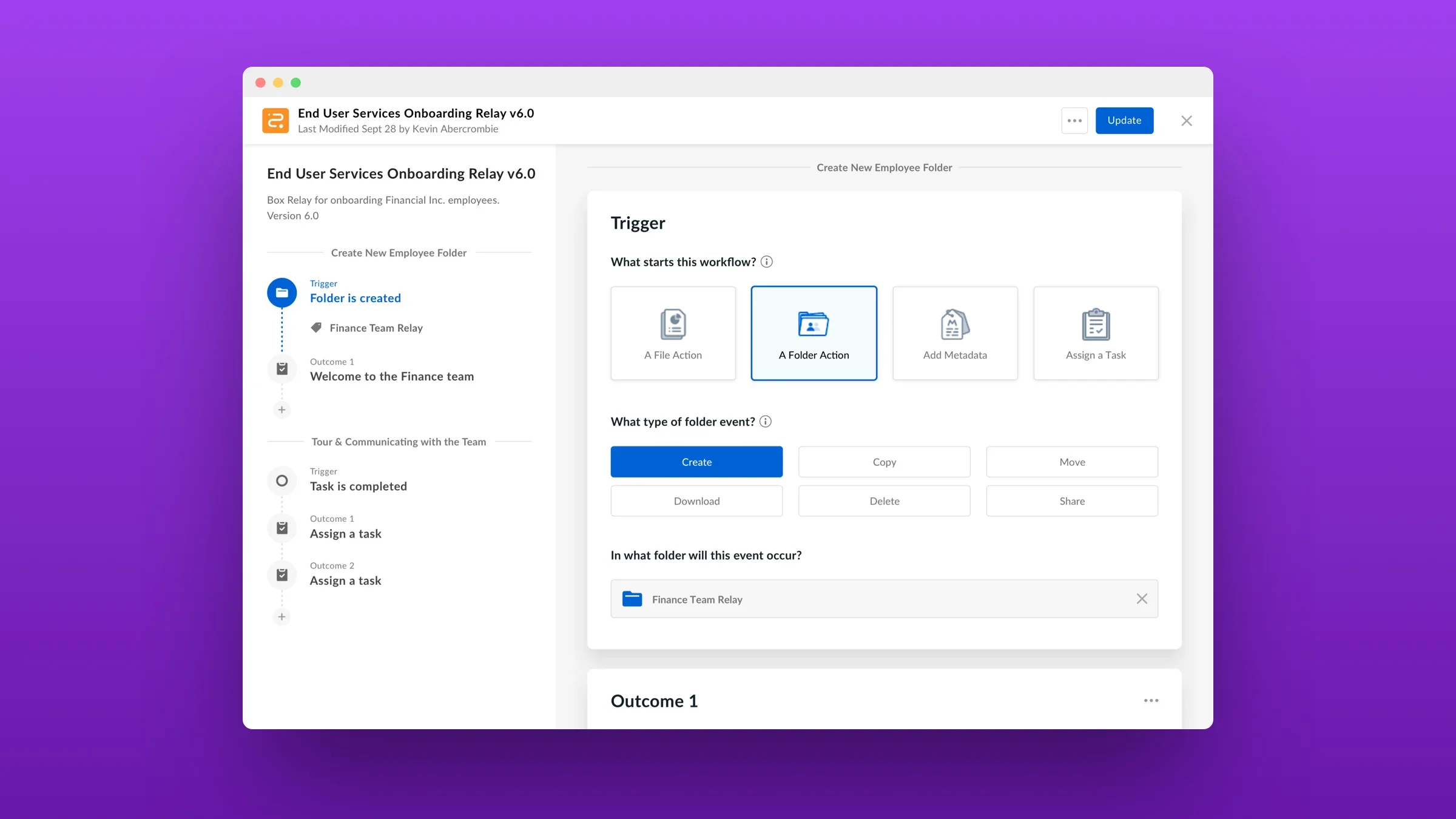Open the Outcome 1 ellipsis options menu
The width and height of the screenshot is (1456, 819).
1151,701
